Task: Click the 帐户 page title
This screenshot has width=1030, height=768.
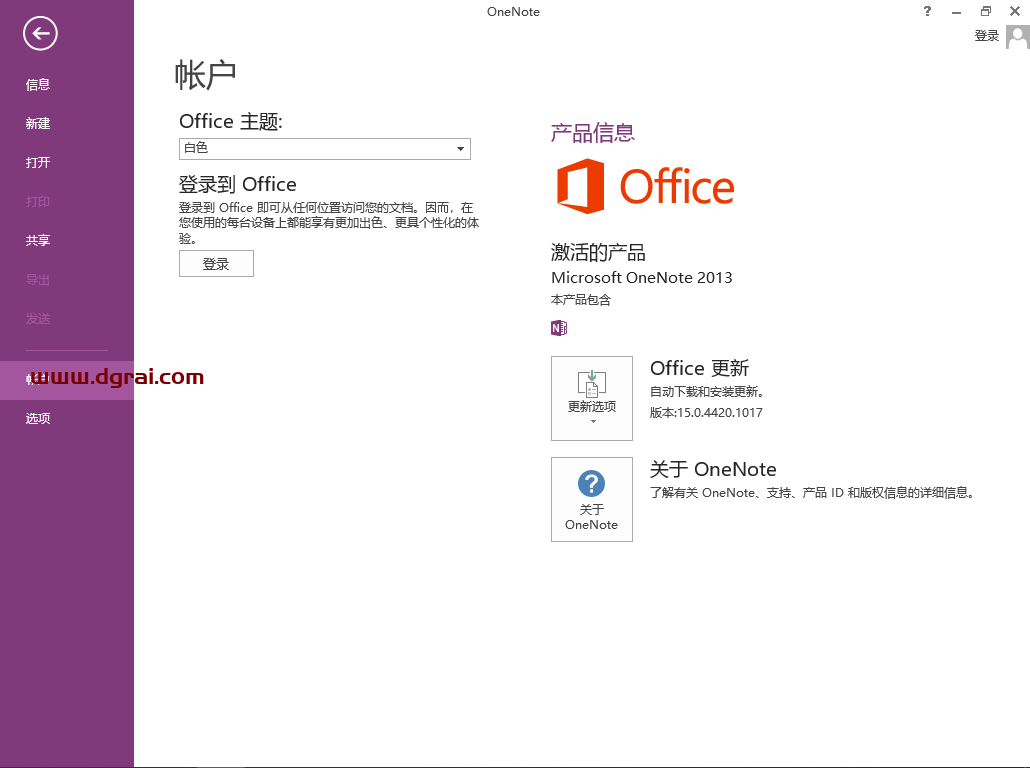Action: [206, 74]
